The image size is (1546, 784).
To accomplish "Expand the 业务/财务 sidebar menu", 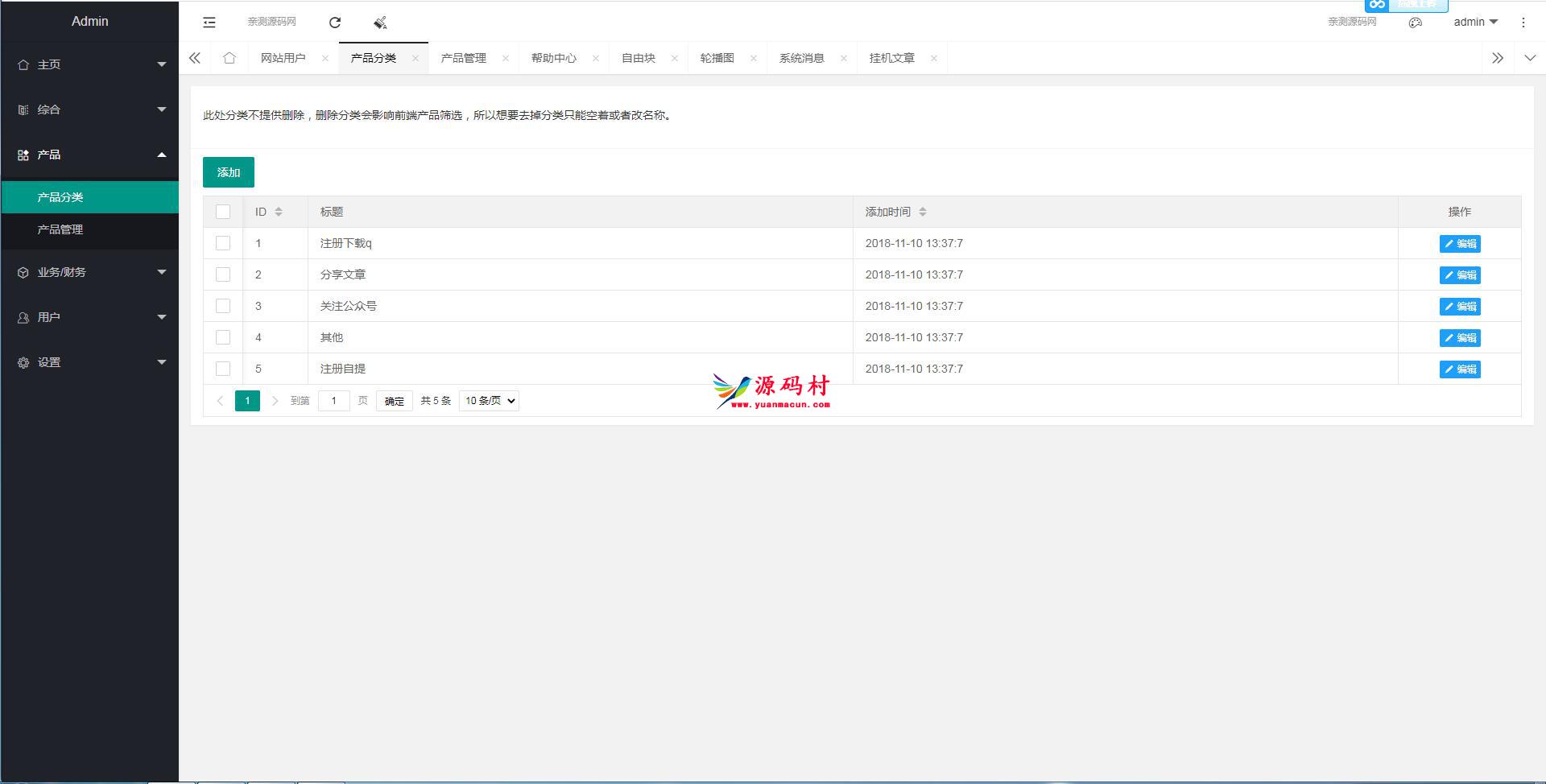I will 89,272.
